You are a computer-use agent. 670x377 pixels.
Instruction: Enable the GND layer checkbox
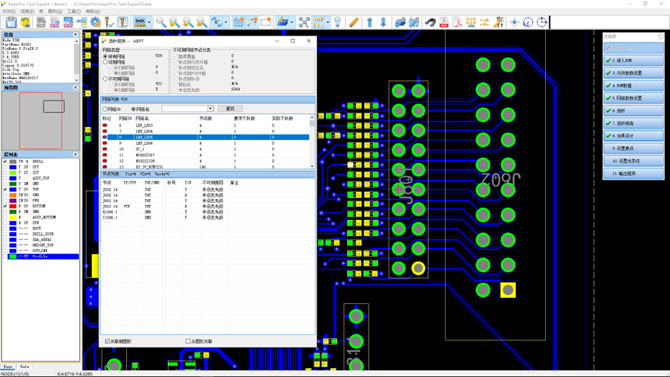5,195
